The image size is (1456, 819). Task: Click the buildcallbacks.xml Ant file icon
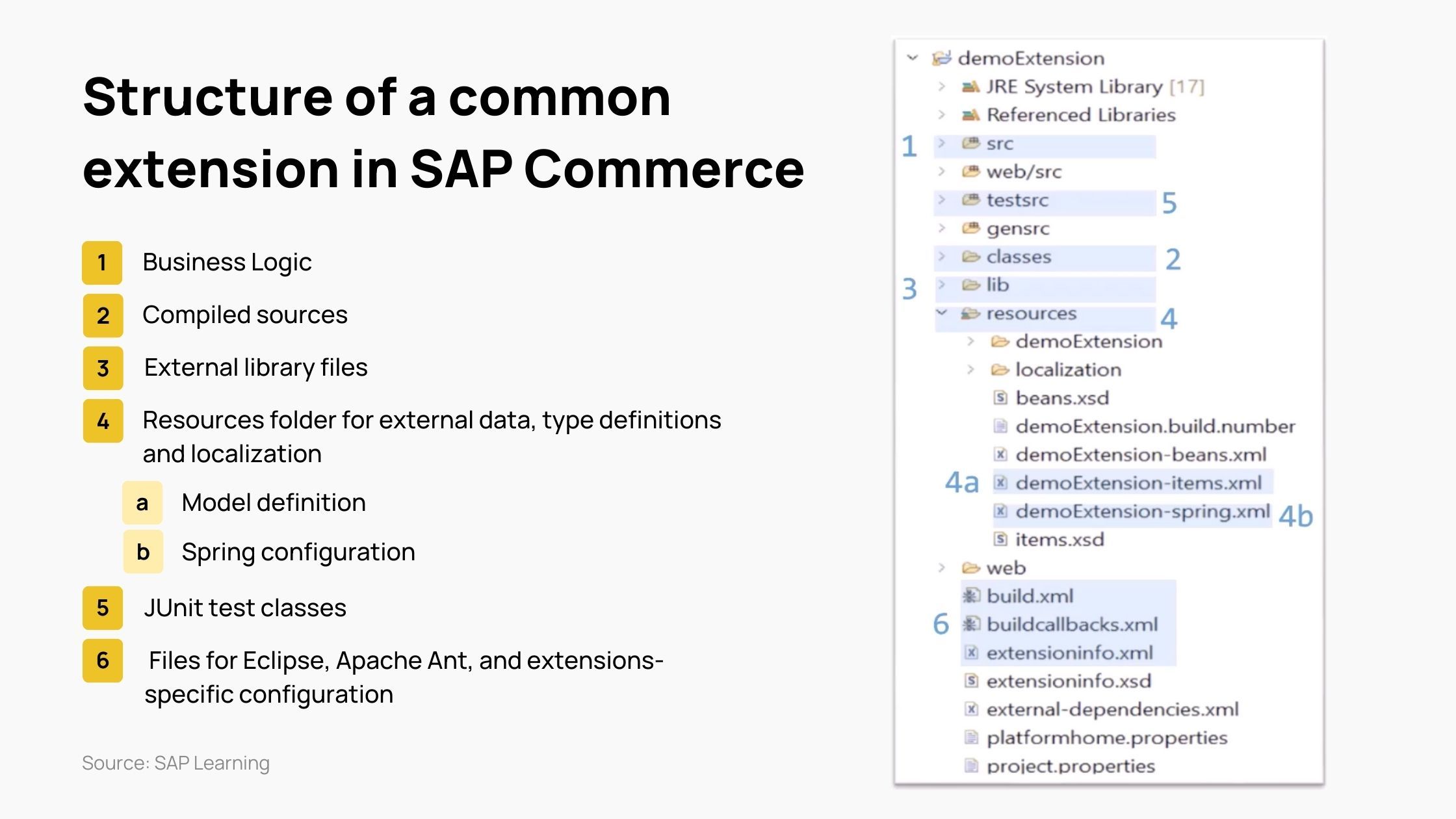[971, 625]
